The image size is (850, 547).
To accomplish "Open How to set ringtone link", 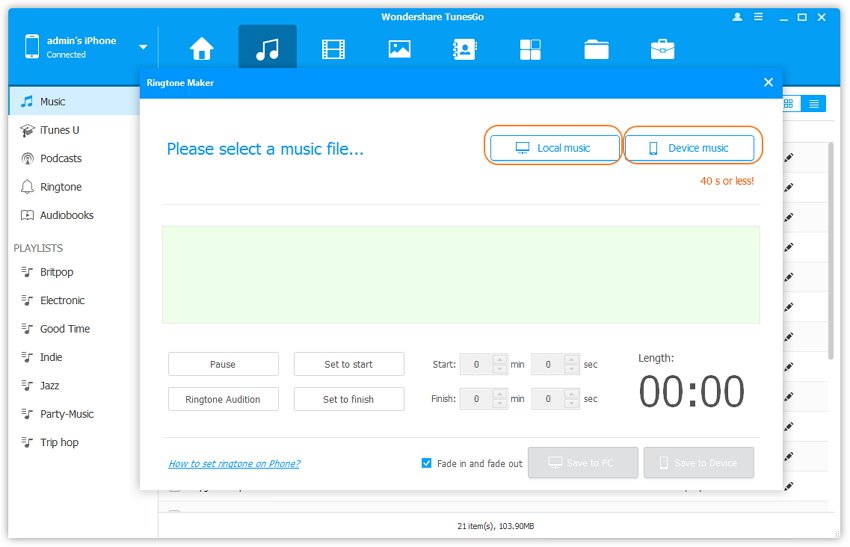I will (234, 464).
